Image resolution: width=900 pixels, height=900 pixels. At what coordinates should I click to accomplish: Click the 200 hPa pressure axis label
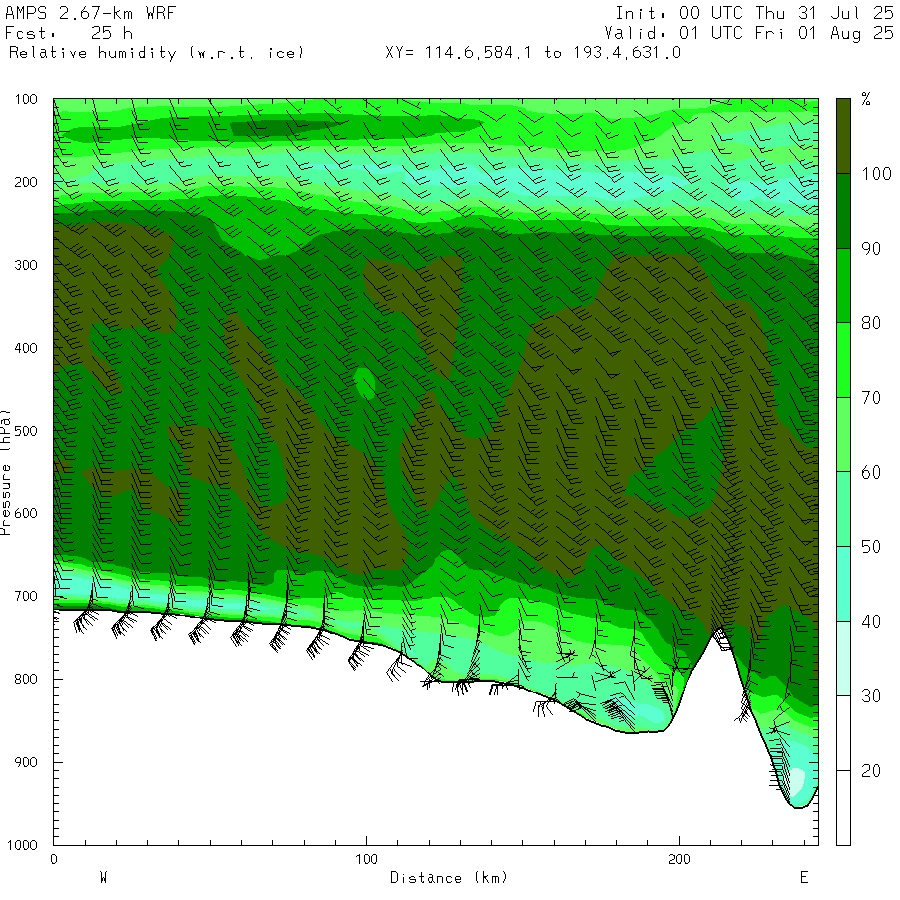coord(26,183)
